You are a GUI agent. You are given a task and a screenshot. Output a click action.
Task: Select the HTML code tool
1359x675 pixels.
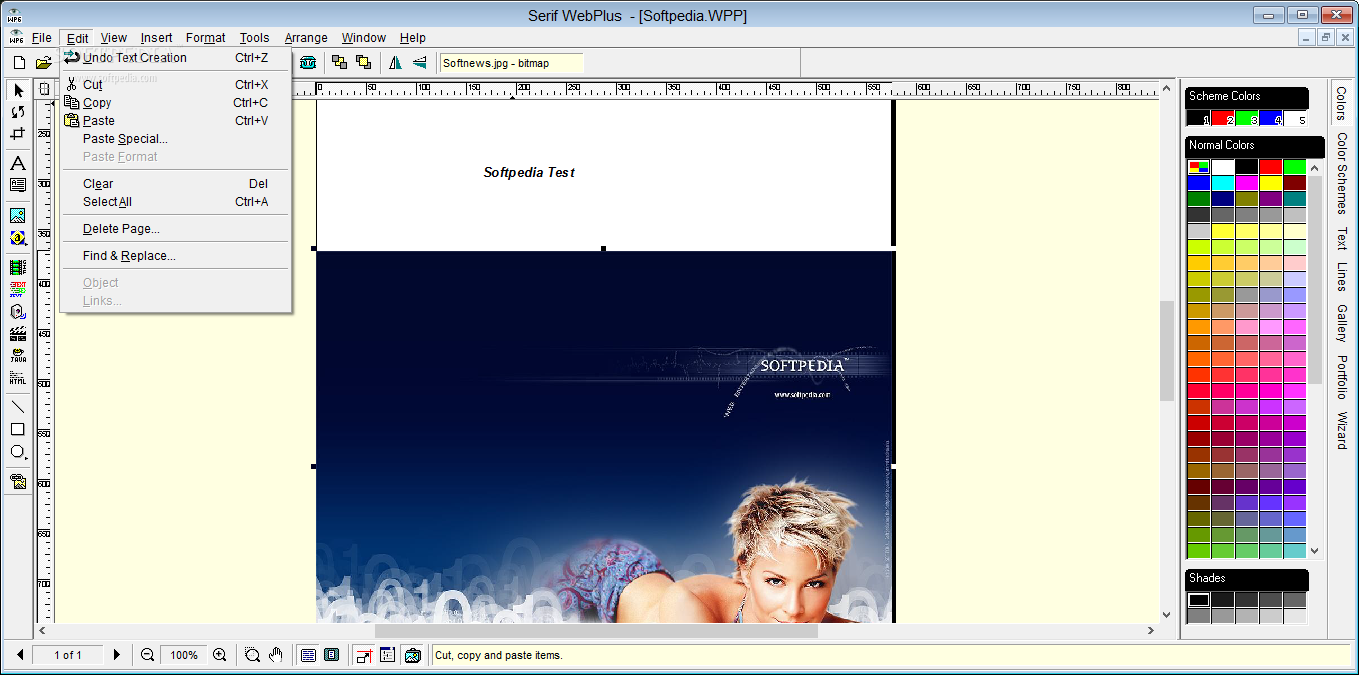tap(18, 377)
